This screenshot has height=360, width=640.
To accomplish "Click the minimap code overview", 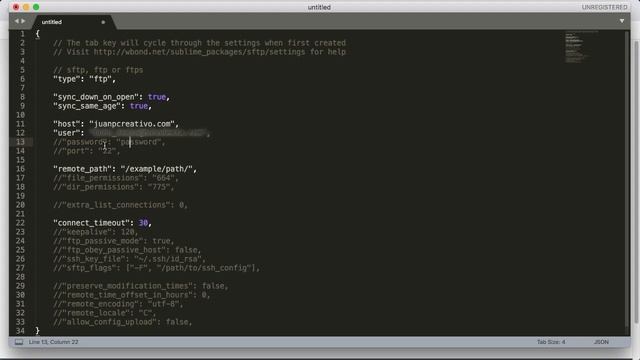I will [581, 47].
